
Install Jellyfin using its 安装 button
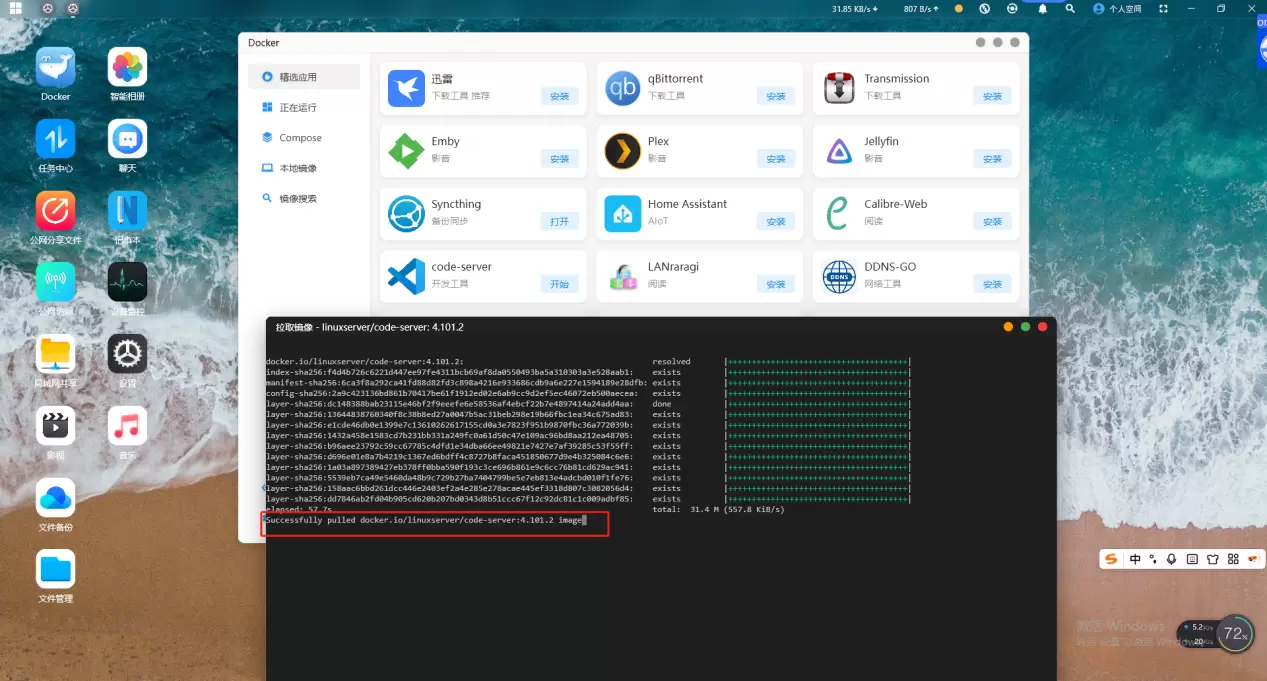[992, 159]
